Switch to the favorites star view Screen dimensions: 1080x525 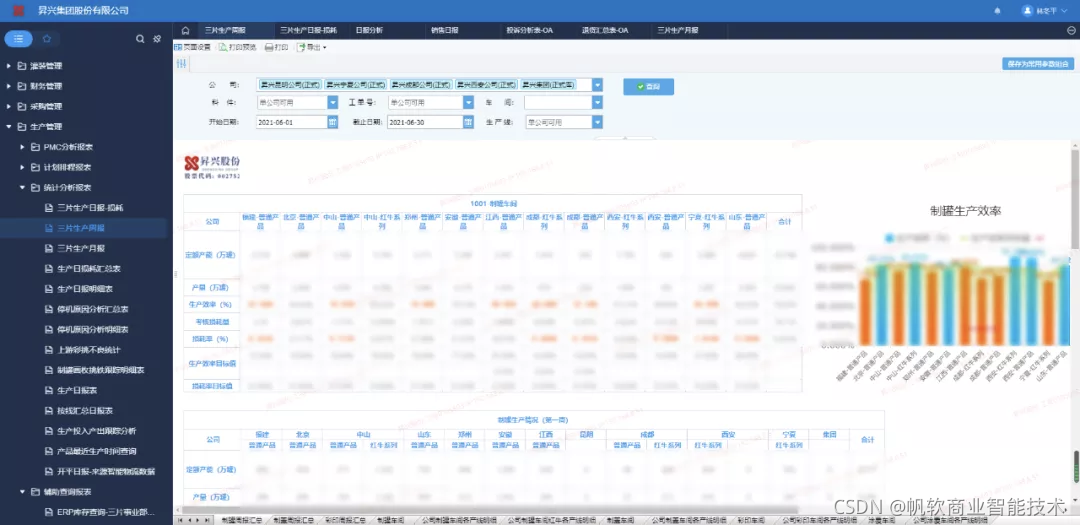[46, 39]
